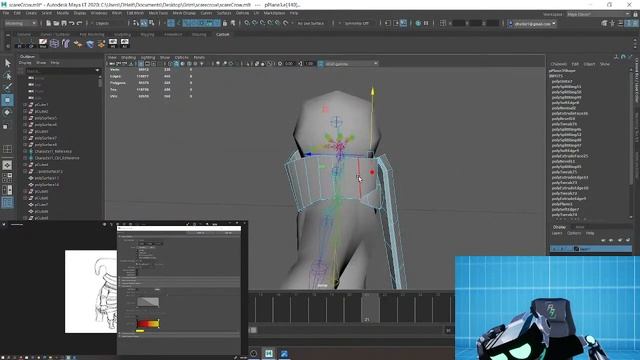Click the red-to-yellow color ramp
This screenshot has width=640, height=360.
click(x=148, y=324)
